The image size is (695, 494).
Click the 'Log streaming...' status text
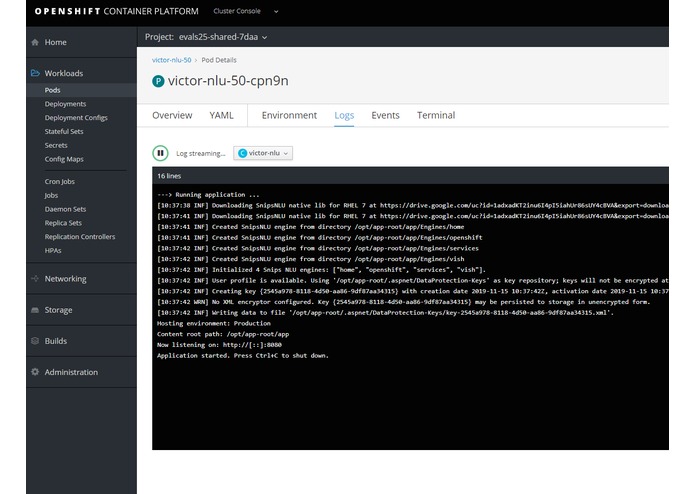click(201, 153)
